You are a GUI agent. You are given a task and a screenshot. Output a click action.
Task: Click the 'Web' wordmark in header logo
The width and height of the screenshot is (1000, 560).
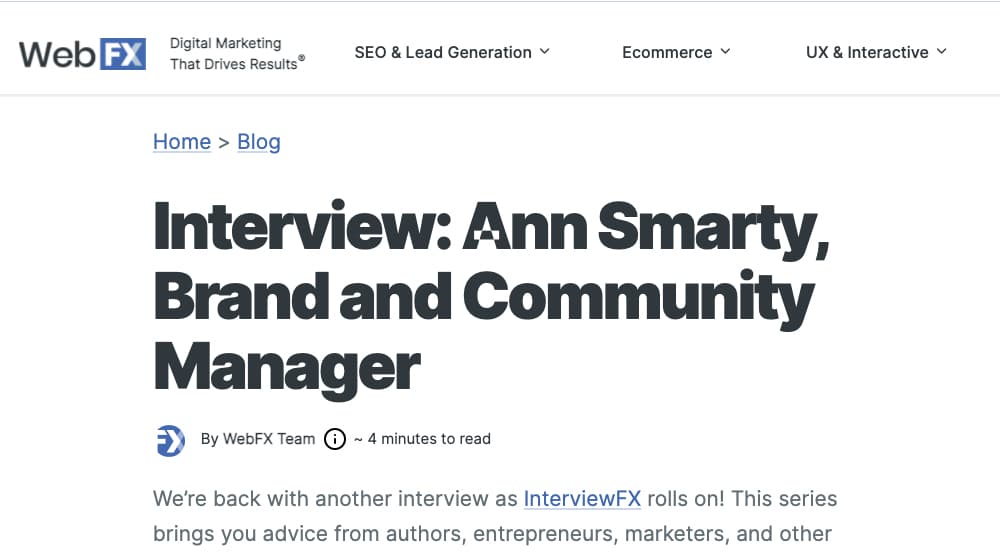pos(58,52)
